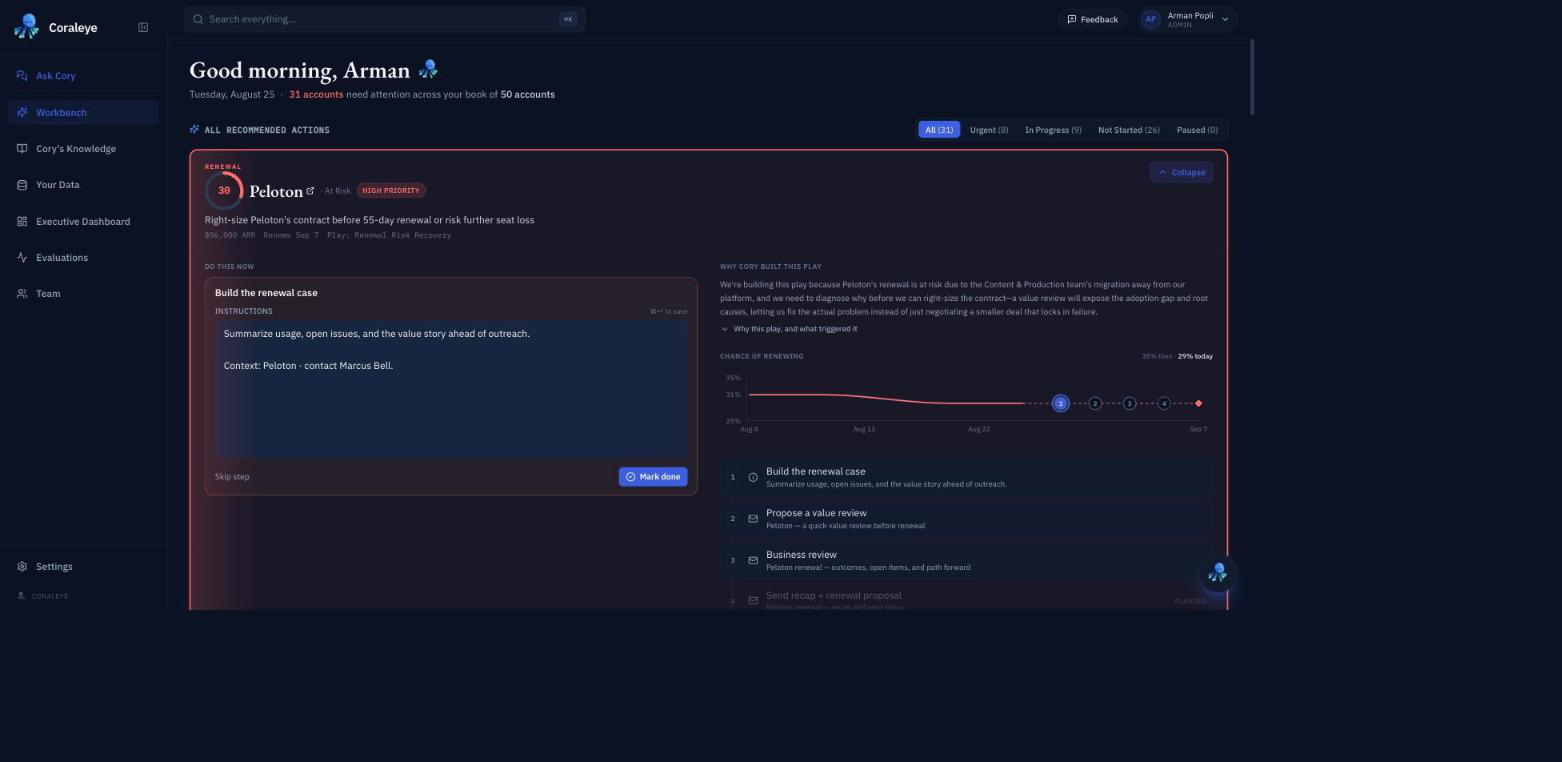Open the Team people icon

(x=22, y=294)
